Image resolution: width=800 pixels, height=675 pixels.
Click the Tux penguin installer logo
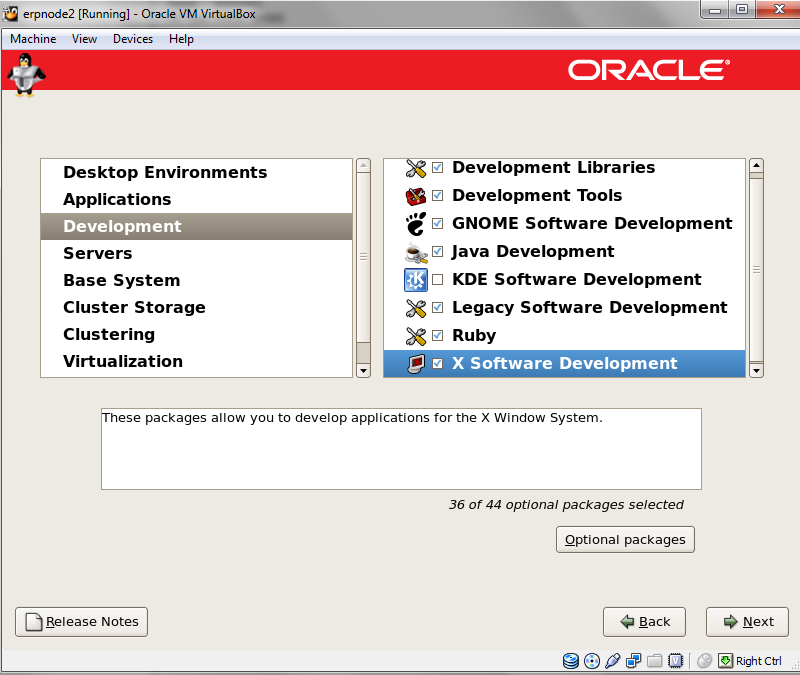coord(25,76)
